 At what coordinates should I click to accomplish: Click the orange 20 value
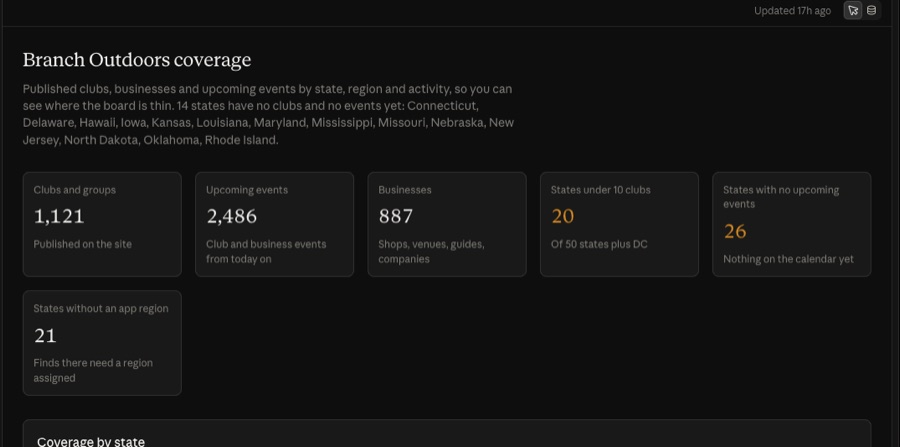pos(562,216)
